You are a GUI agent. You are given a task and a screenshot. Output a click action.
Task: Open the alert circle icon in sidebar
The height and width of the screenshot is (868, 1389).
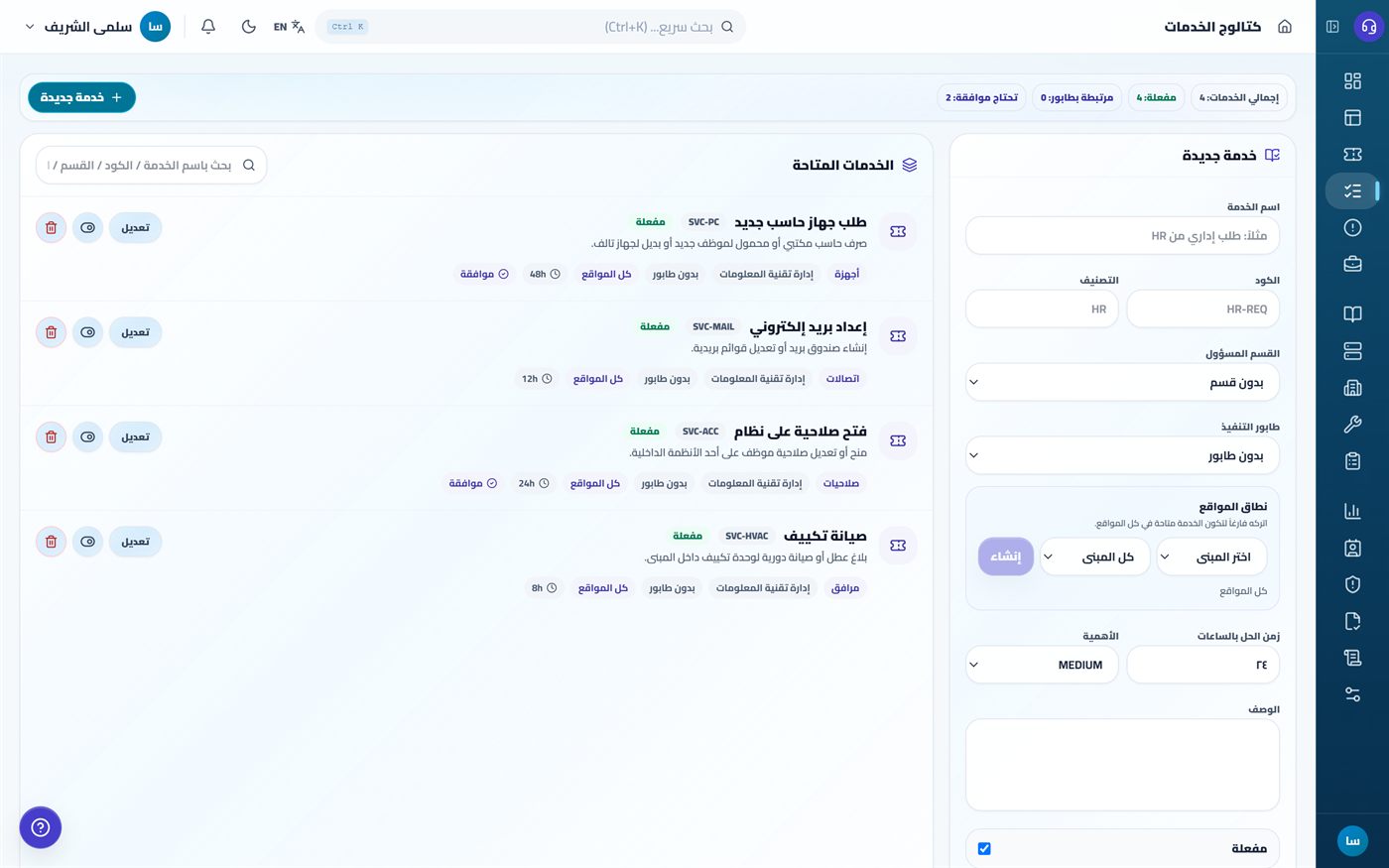1352,227
